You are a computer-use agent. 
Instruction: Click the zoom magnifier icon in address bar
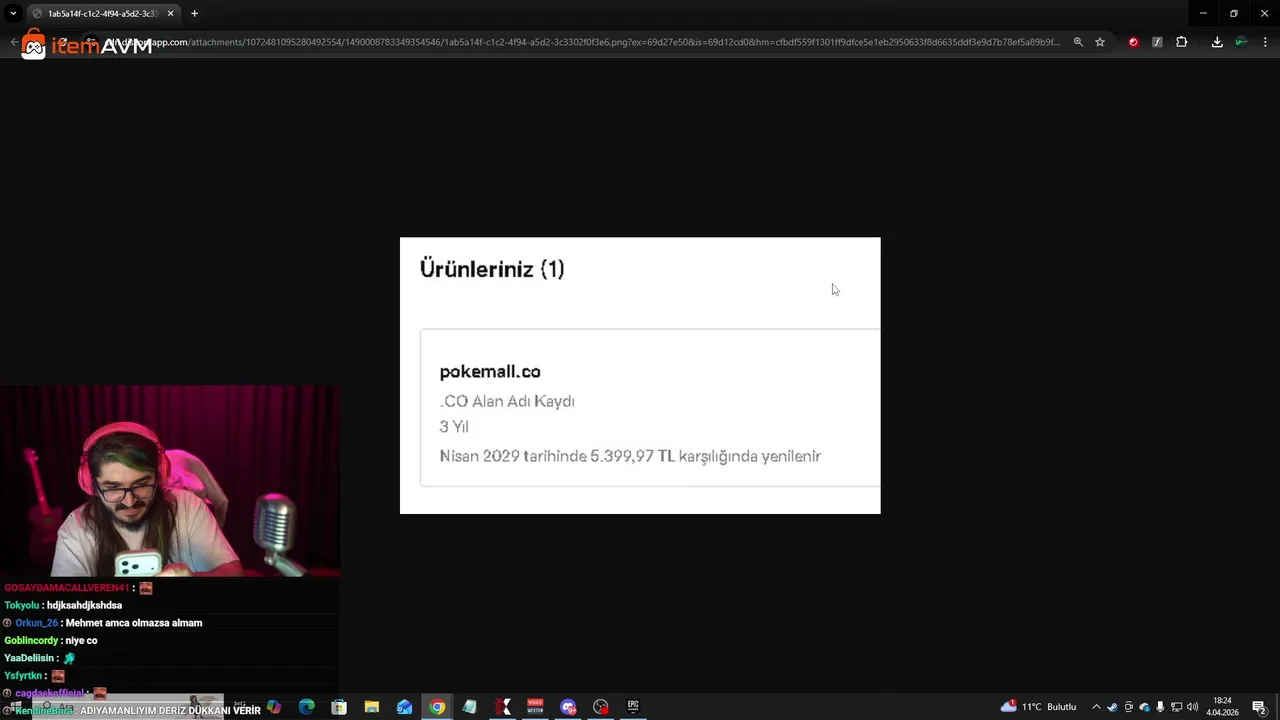(1078, 42)
